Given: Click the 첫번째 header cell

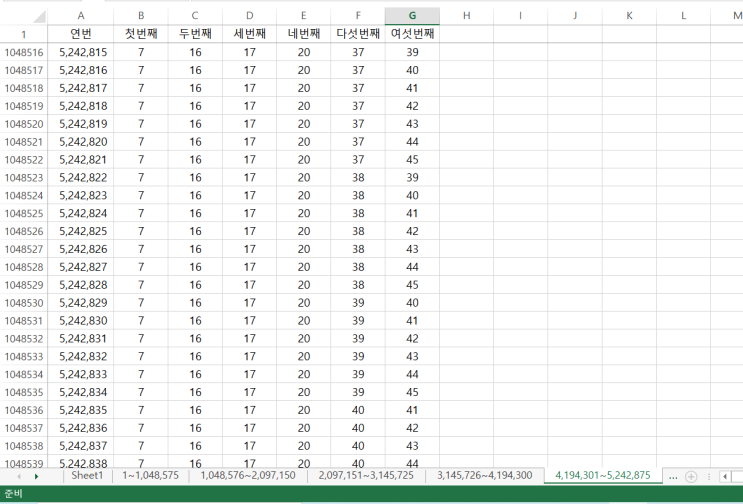Looking at the screenshot, I should [x=141, y=34].
